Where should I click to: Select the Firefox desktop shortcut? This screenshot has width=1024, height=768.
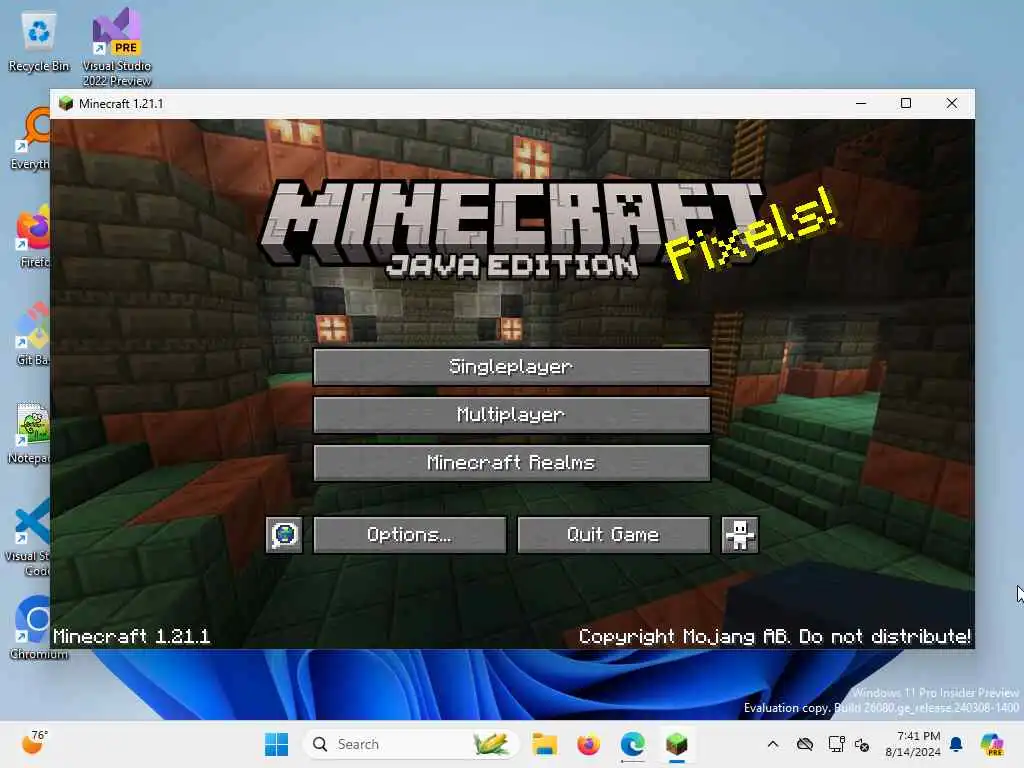pyautogui.click(x=32, y=236)
